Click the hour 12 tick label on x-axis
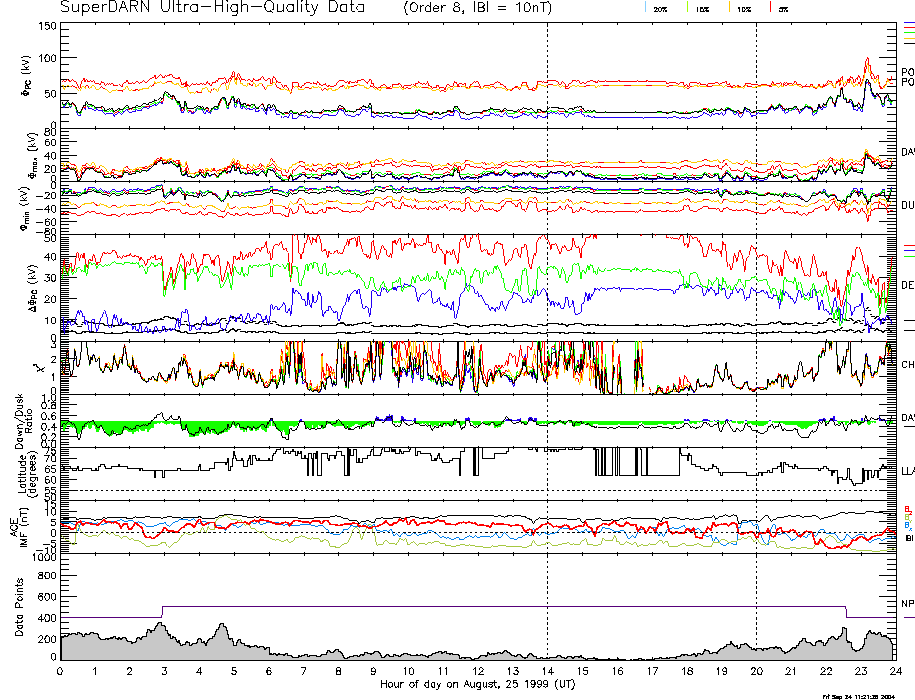Image resolution: width=915 pixels, height=700 pixels. point(478,671)
